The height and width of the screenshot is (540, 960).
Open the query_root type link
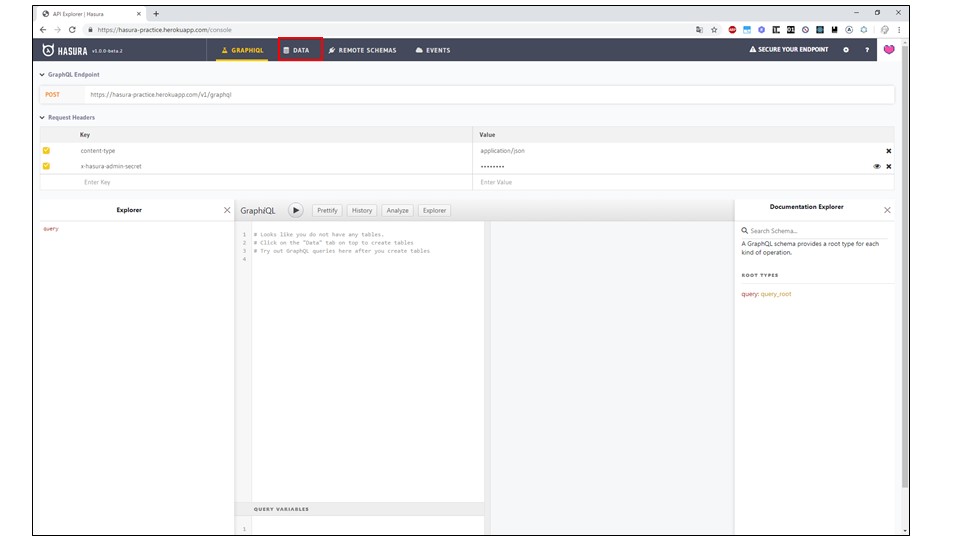tap(776, 294)
